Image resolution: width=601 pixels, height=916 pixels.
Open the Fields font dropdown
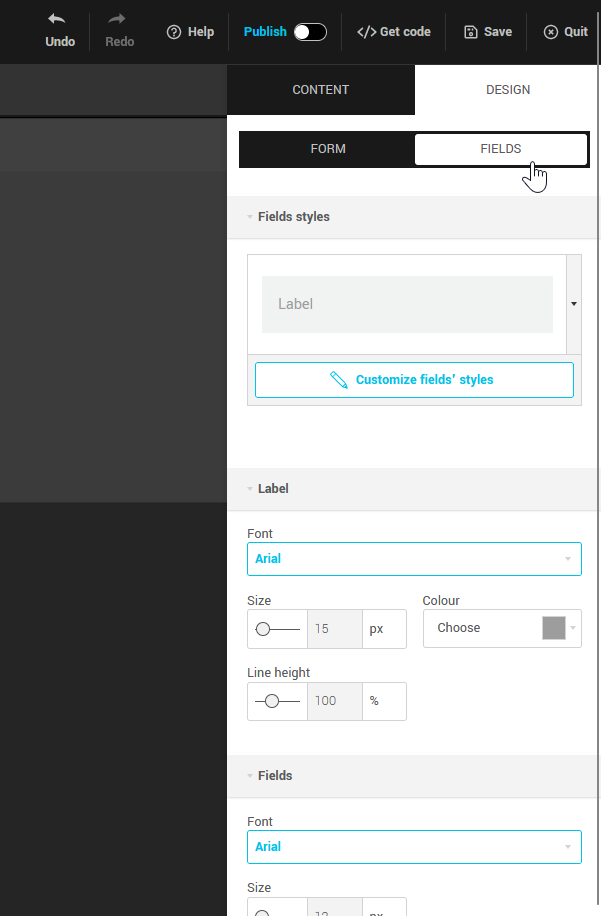[x=414, y=847]
